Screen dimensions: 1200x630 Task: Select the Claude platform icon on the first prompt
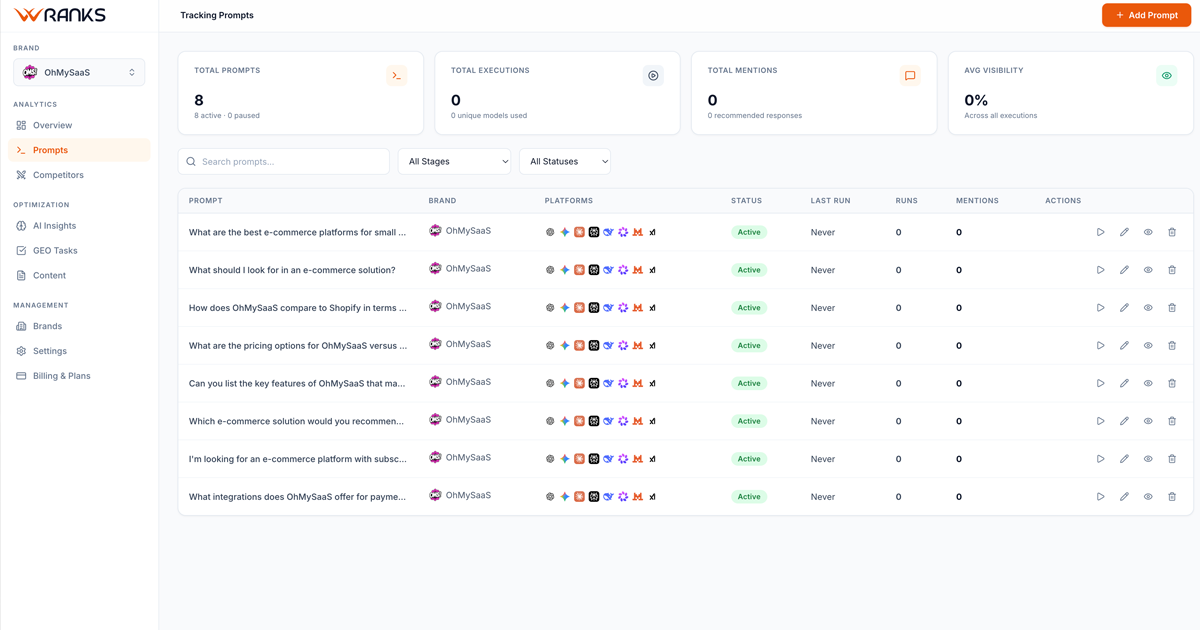pyautogui.click(x=578, y=231)
